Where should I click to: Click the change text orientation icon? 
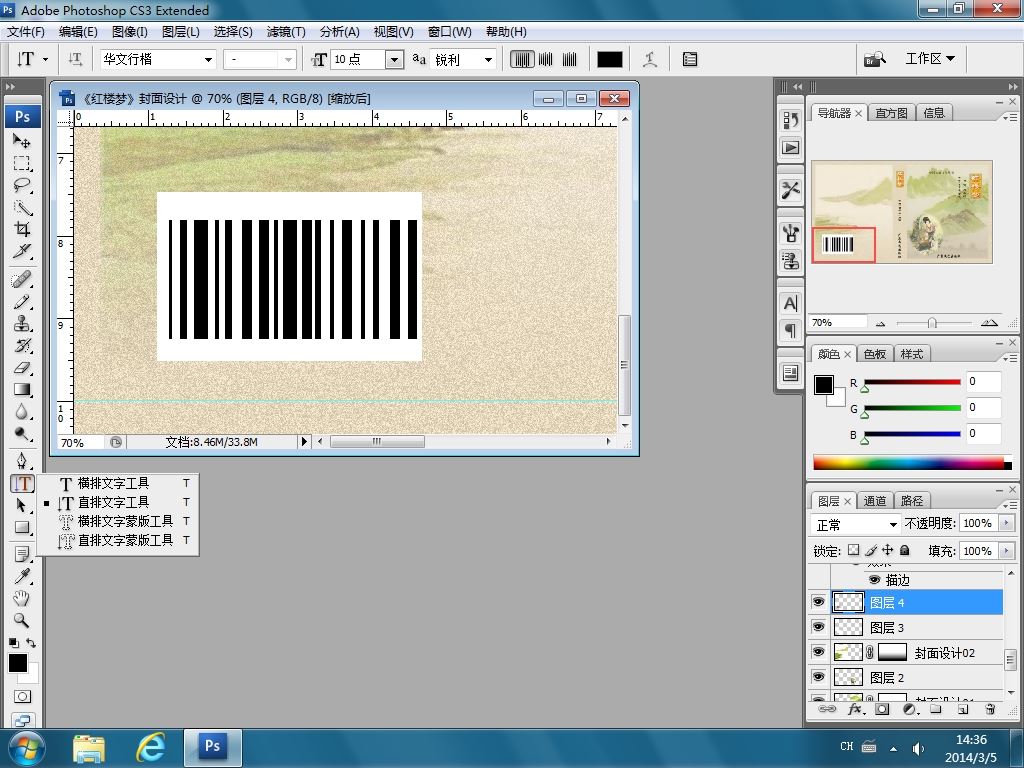75,59
